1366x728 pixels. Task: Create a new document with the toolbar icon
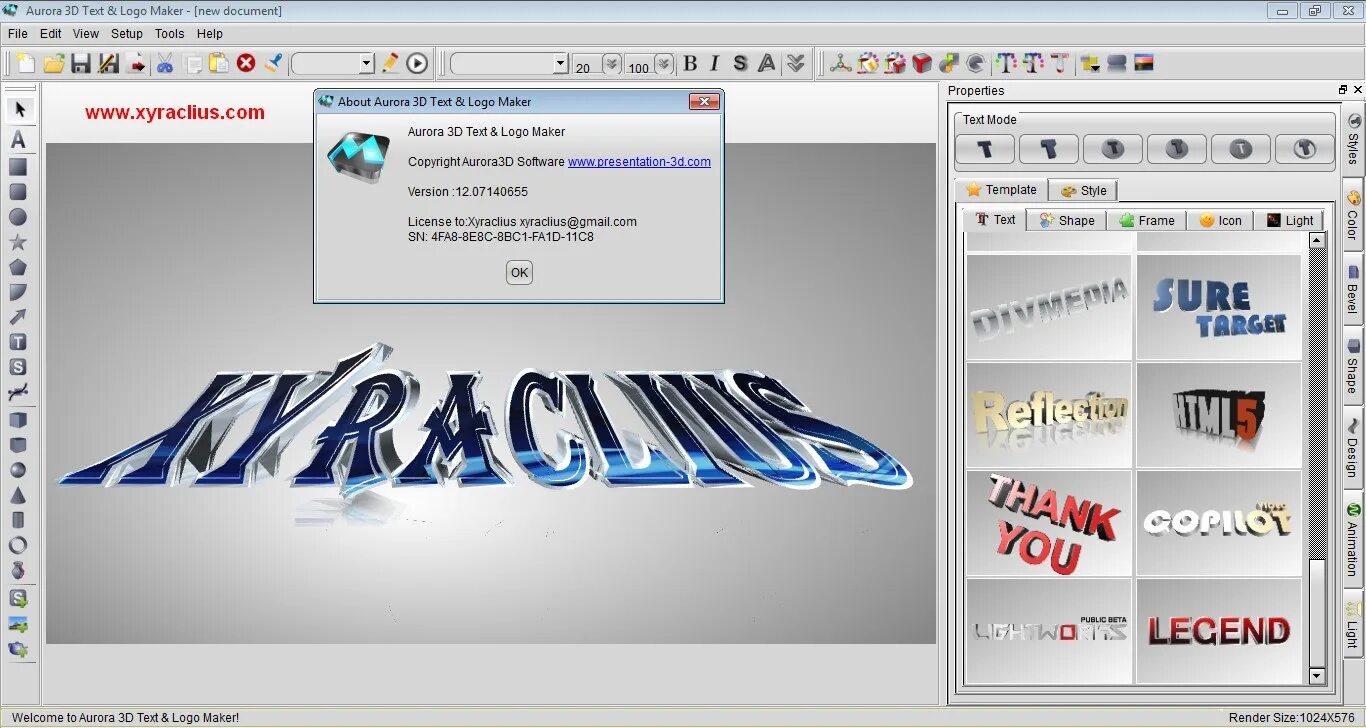click(26, 64)
